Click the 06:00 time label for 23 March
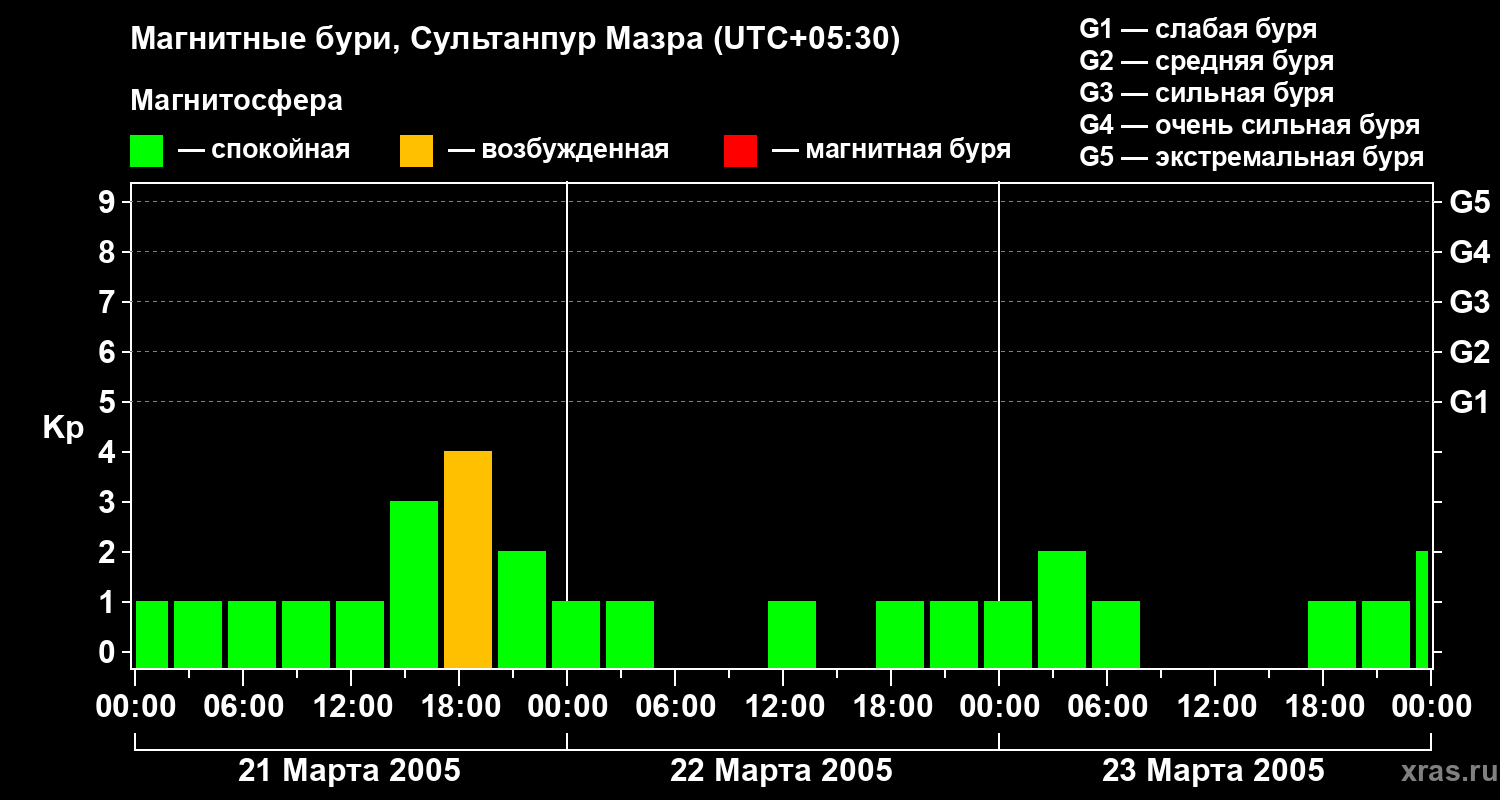 click(x=1107, y=707)
